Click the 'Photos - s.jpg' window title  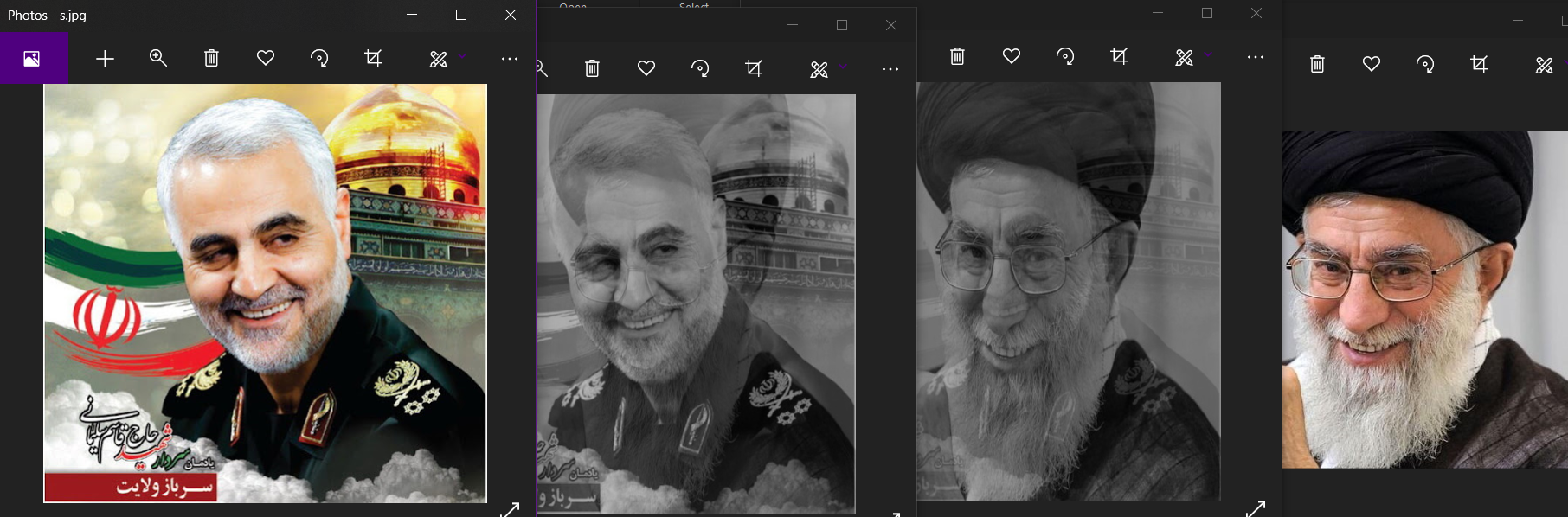tap(47, 16)
